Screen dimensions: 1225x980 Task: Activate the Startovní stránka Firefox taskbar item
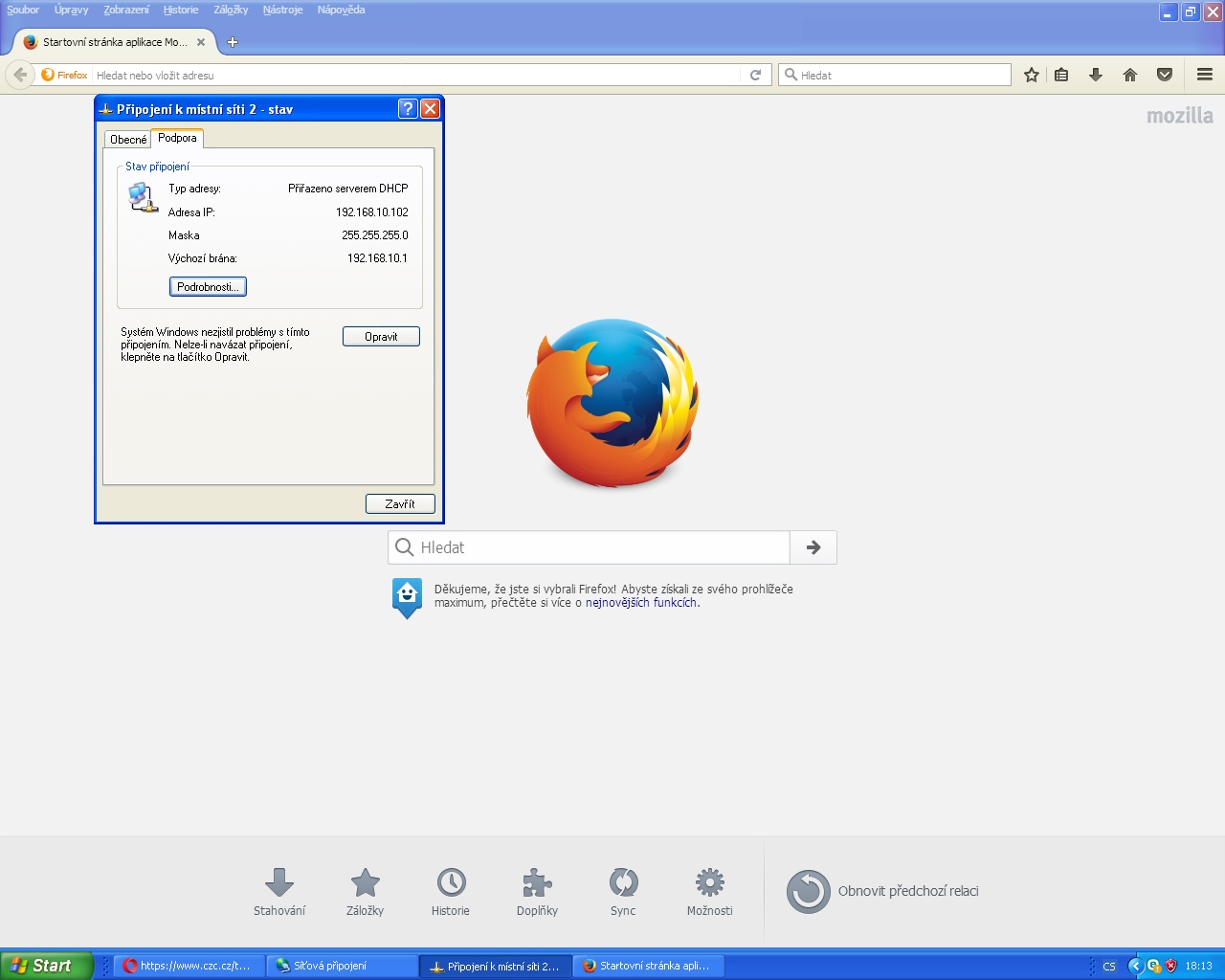pos(648,966)
